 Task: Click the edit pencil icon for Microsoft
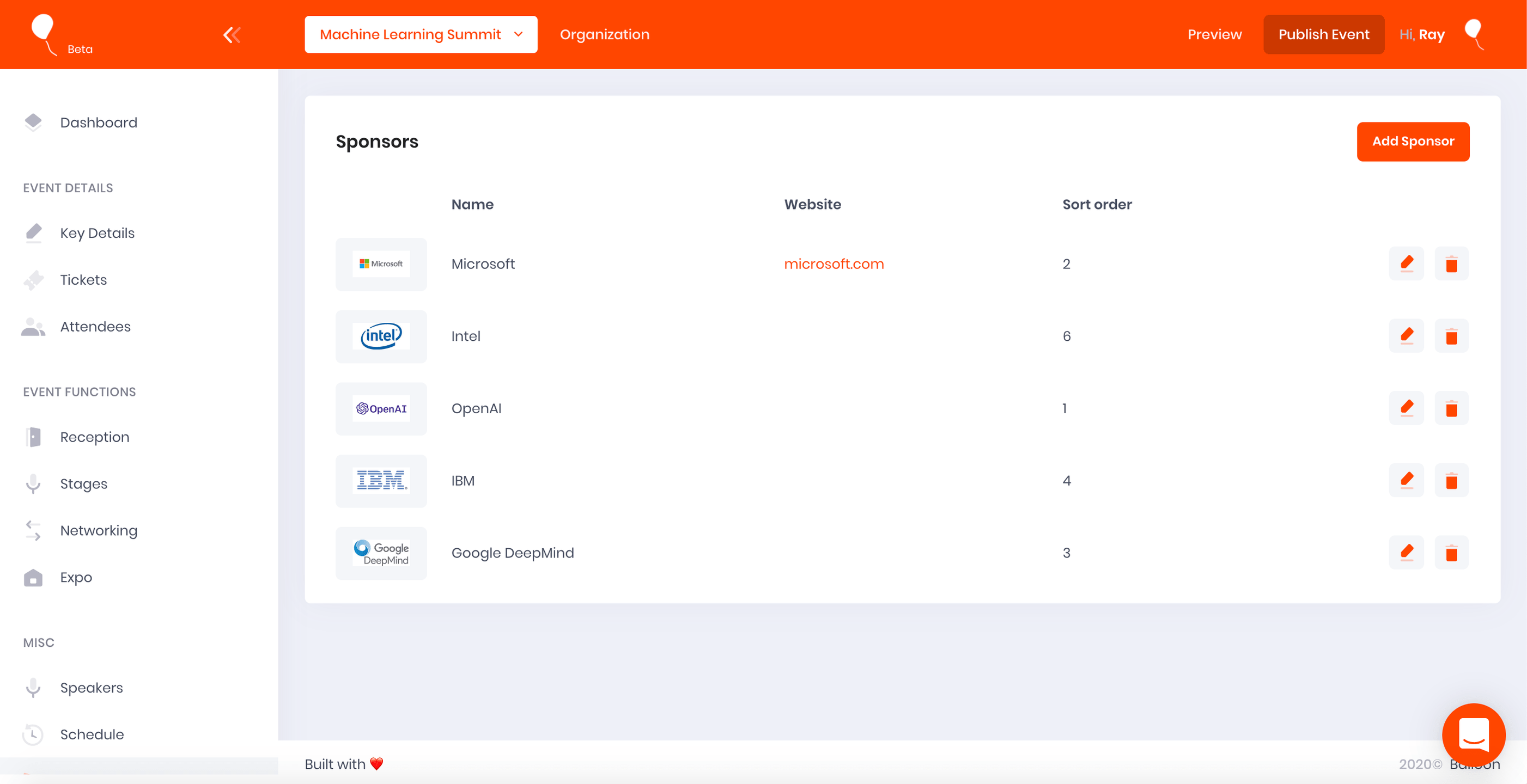click(1406, 264)
